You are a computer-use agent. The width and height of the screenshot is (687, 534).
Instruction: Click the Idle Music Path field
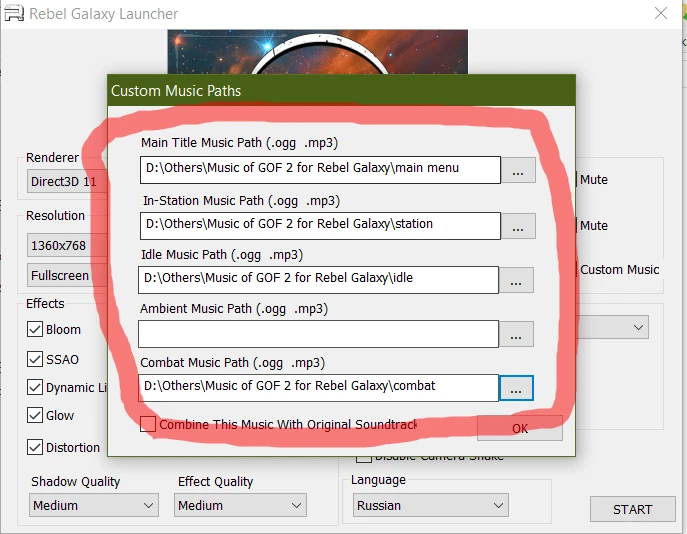coord(319,280)
